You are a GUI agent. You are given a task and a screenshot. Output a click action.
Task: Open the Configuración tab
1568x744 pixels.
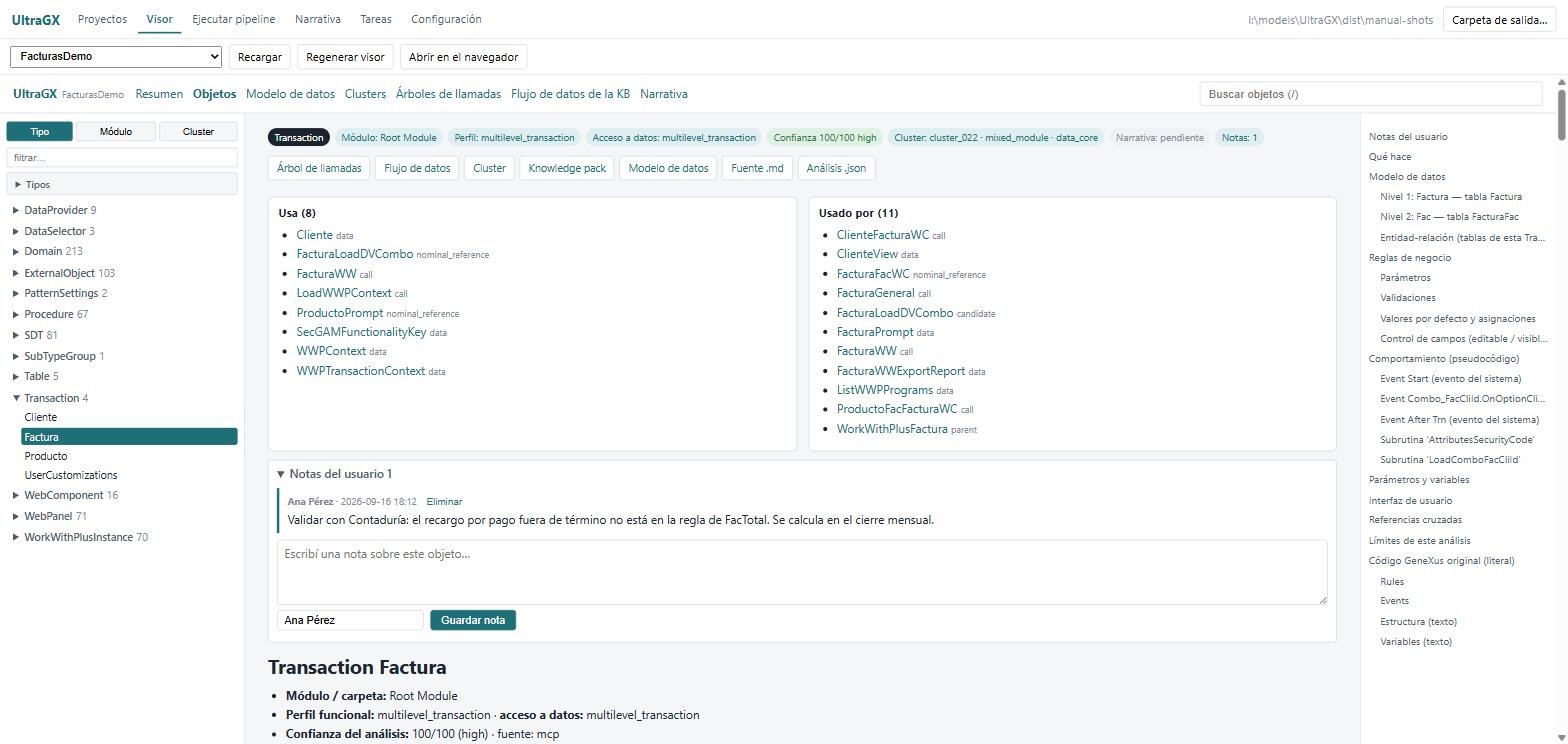pos(446,19)
